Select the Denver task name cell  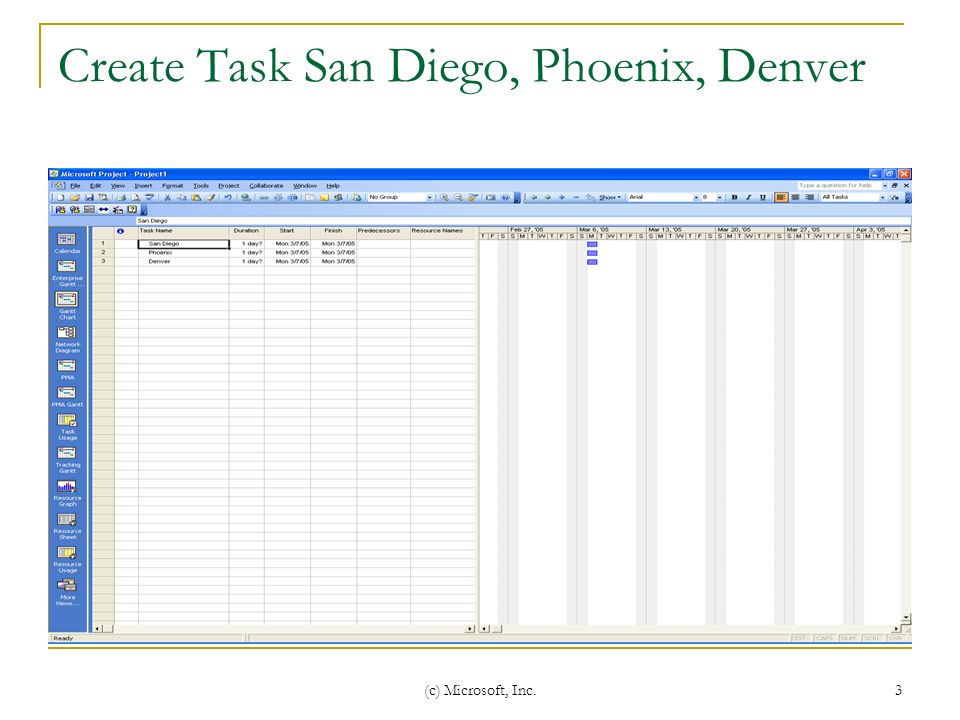[184, 261]
